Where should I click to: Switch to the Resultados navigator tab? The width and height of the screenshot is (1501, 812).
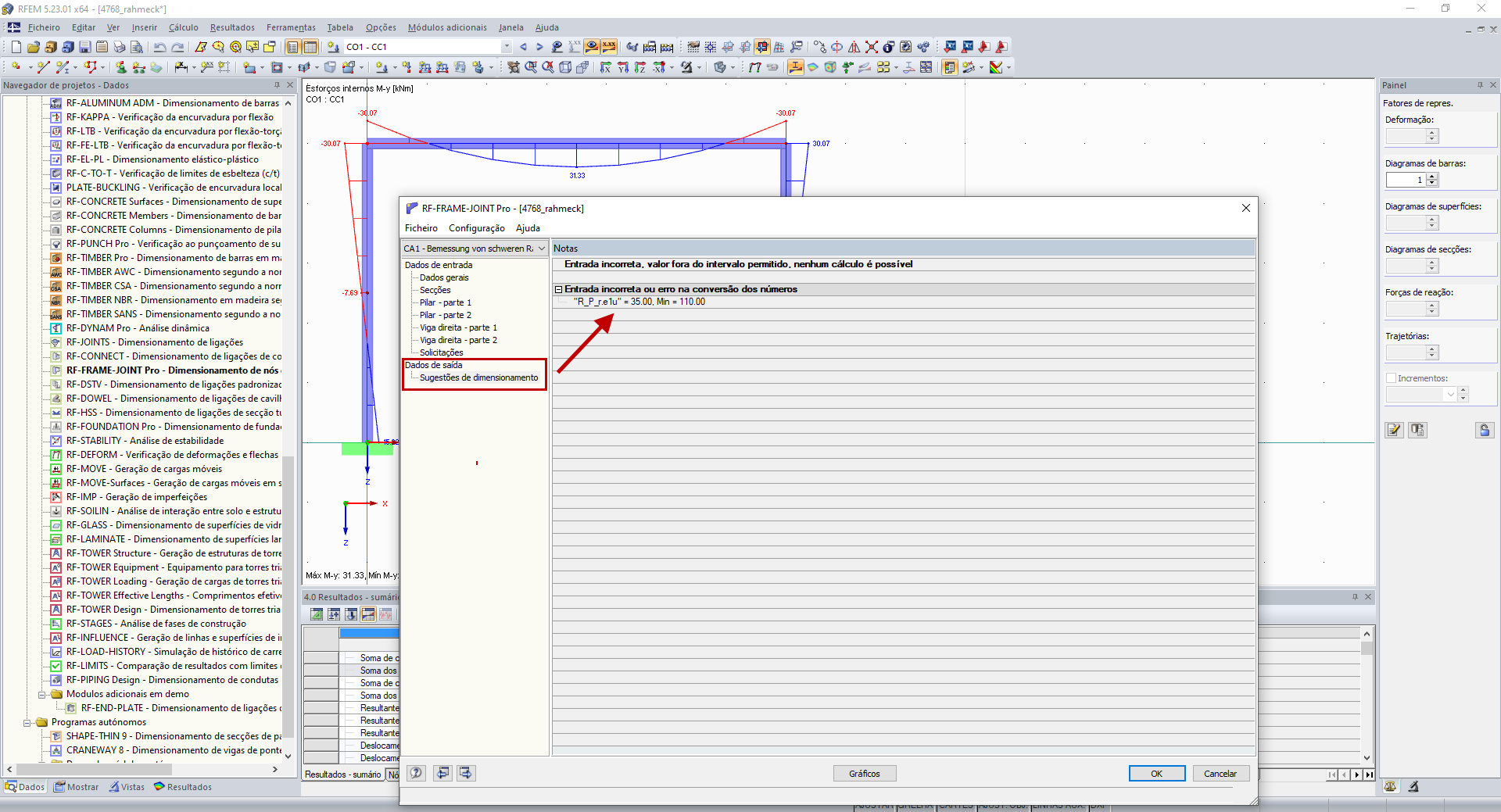tap(183, 787)
